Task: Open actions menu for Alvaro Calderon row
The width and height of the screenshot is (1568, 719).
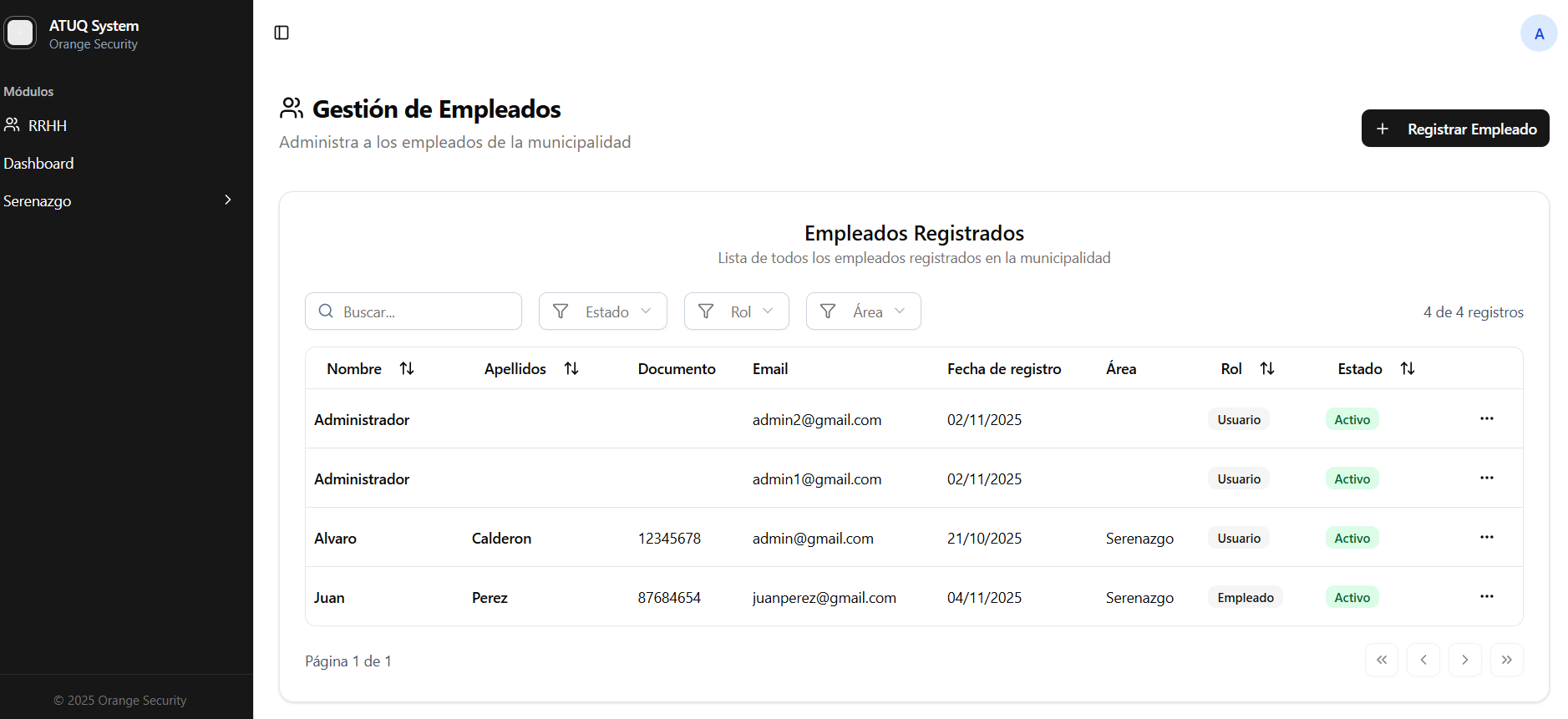Action: pos(1486,538)
